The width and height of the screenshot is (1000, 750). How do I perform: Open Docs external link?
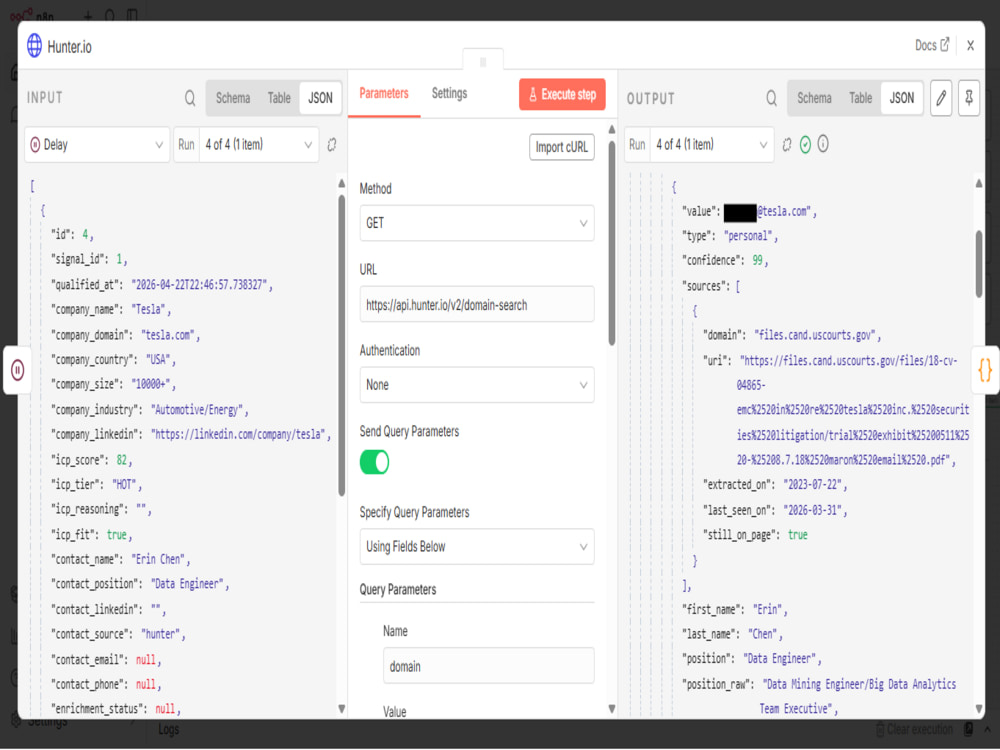[x=932, y=45]
